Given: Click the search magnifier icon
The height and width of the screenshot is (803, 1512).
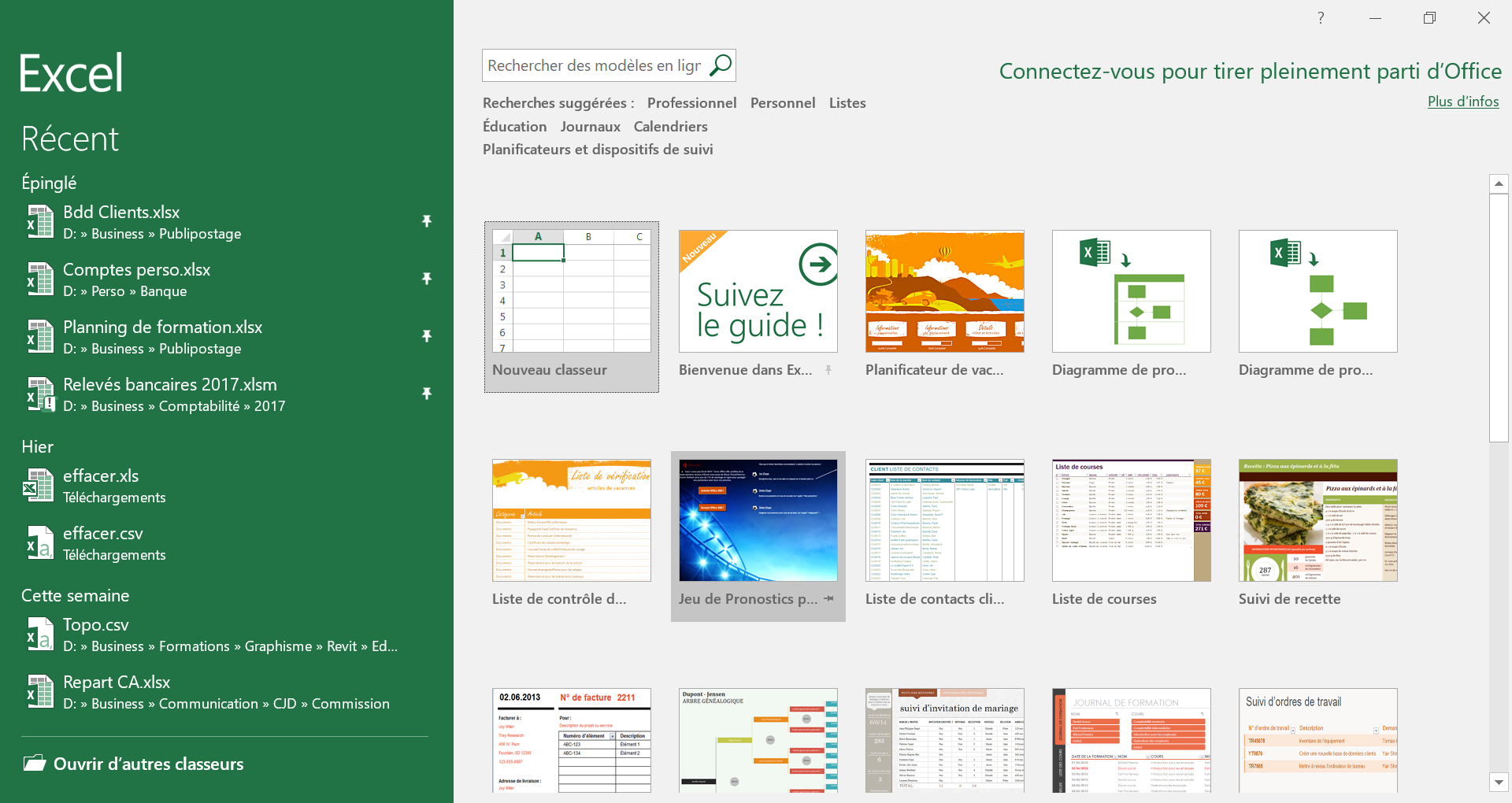Looking at the screenshot, I should pos(720,65).
